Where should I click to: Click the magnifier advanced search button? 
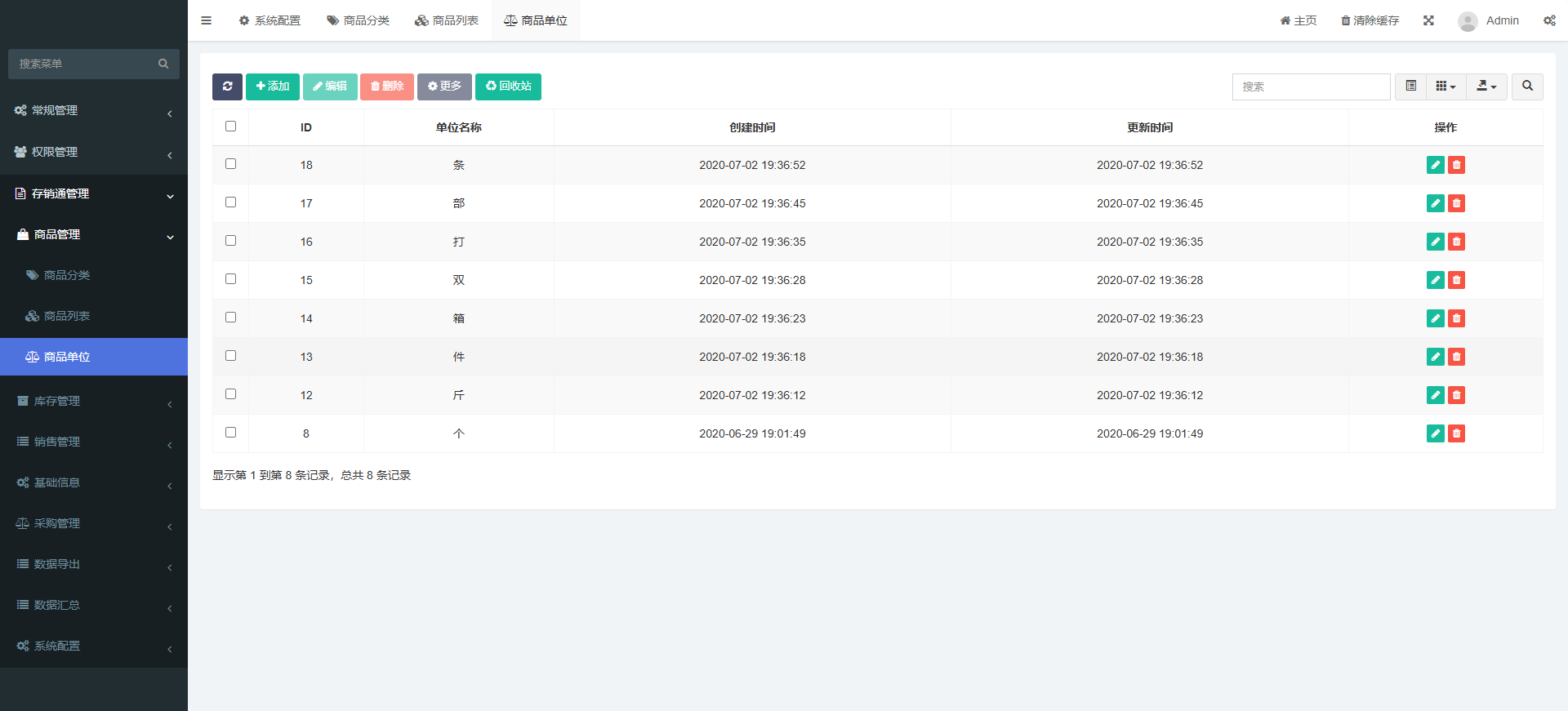click(x=1527, y=87)
